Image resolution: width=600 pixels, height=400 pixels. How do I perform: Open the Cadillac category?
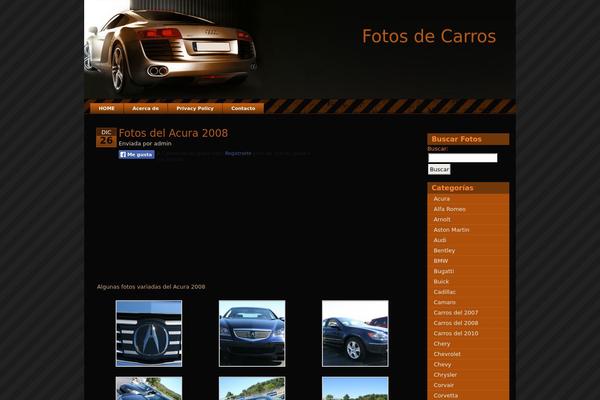tap(444, 292)
